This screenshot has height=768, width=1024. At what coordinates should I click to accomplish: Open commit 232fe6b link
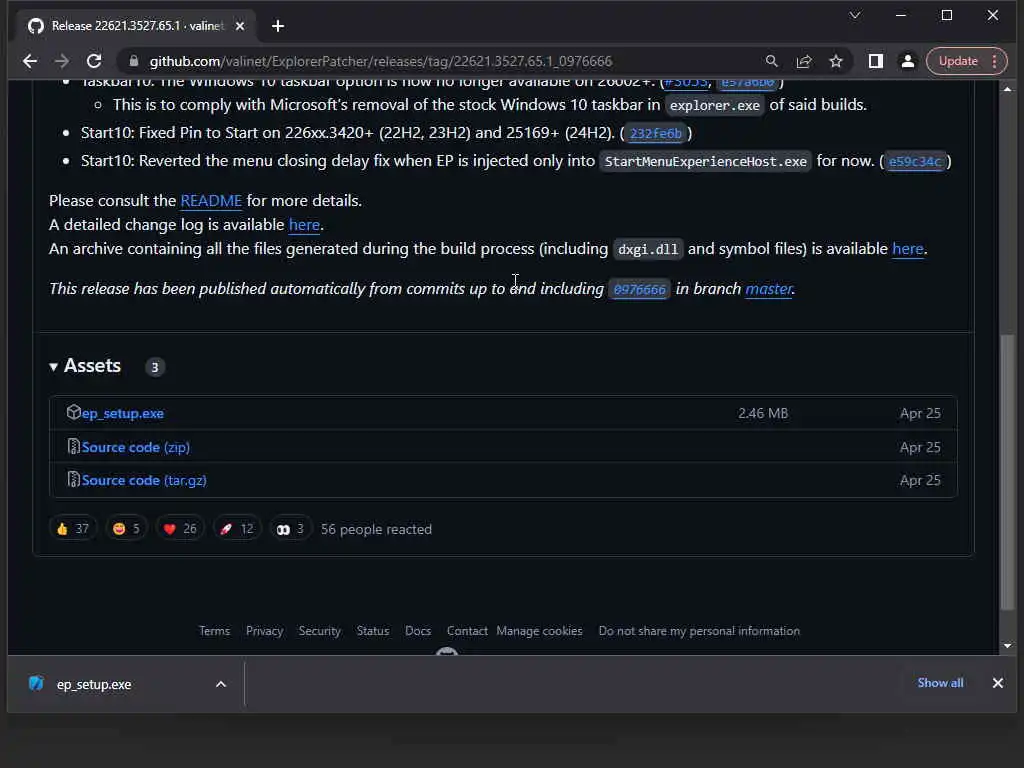[x=656, y=134]
